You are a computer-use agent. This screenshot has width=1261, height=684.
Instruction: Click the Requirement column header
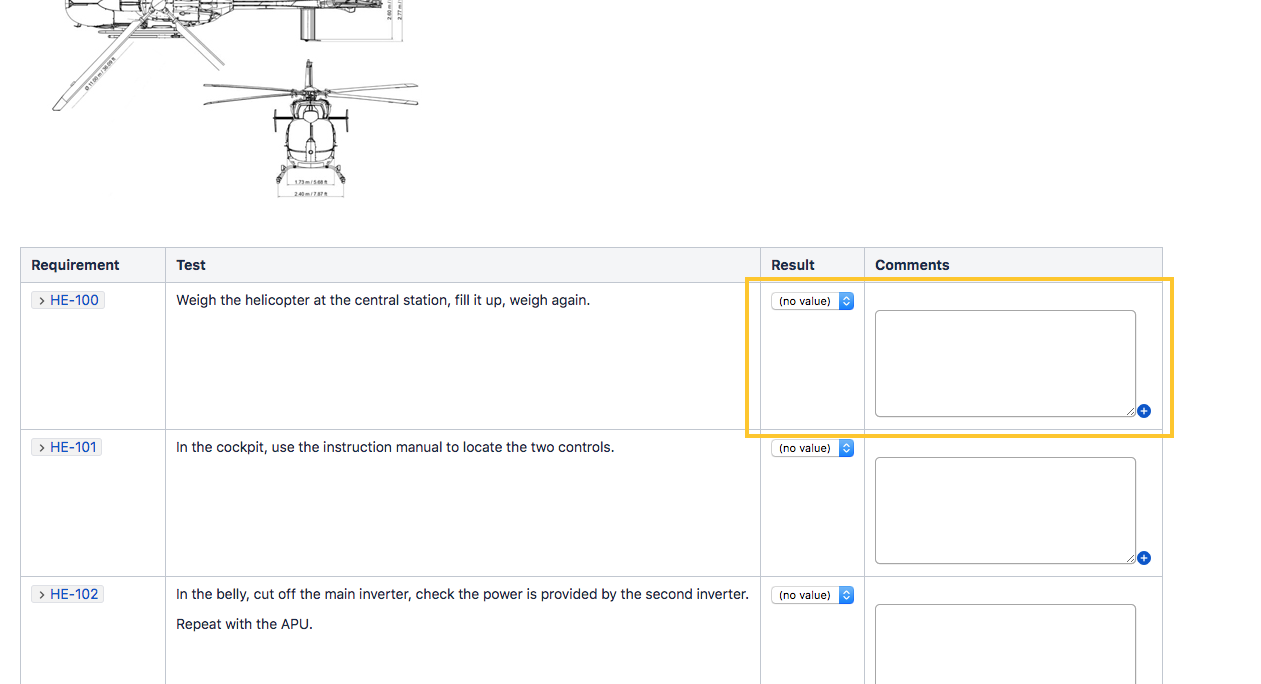[x=75, y=265]
